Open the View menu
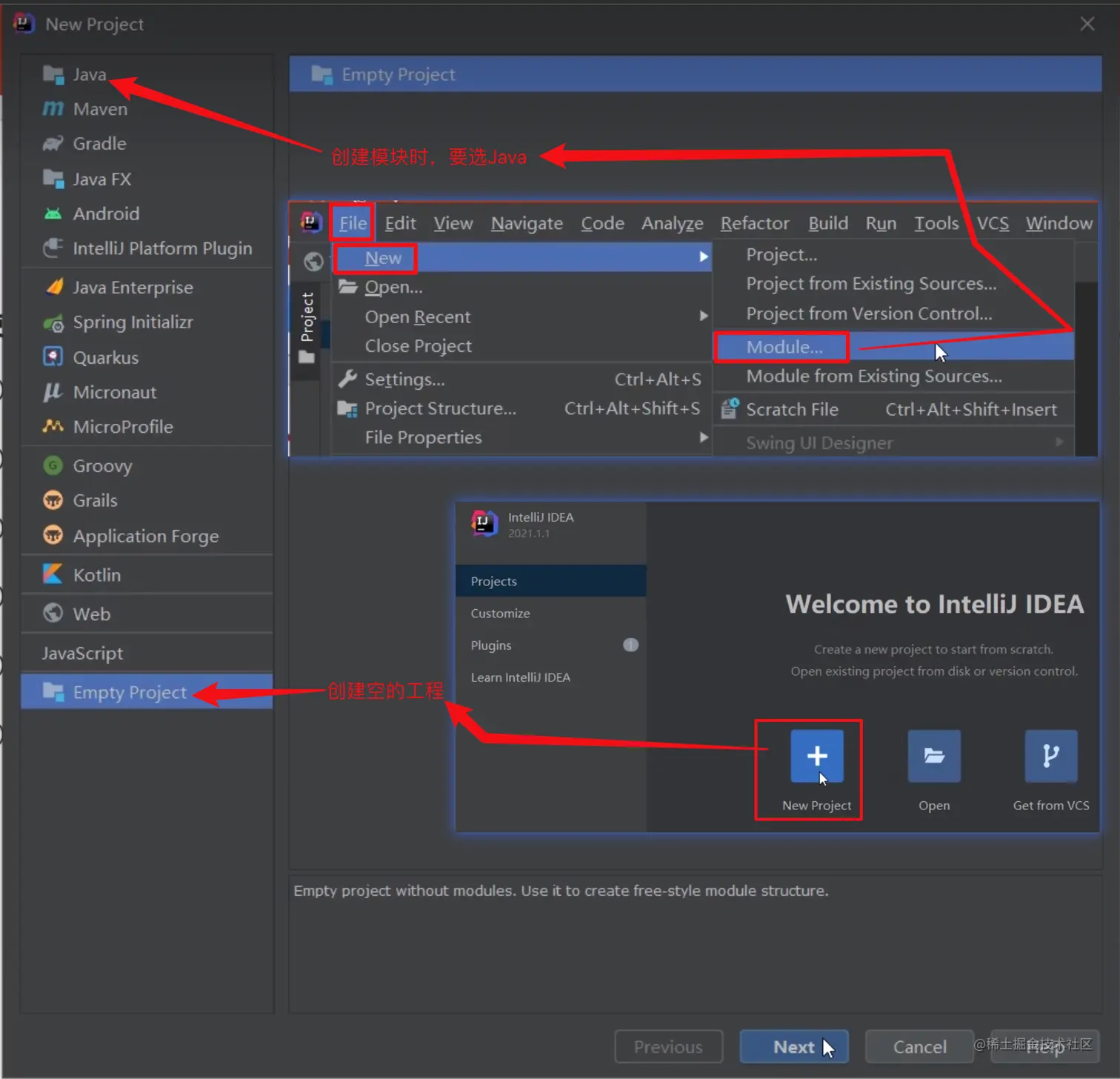The image size is (1120, 1079). click(453, 223)
